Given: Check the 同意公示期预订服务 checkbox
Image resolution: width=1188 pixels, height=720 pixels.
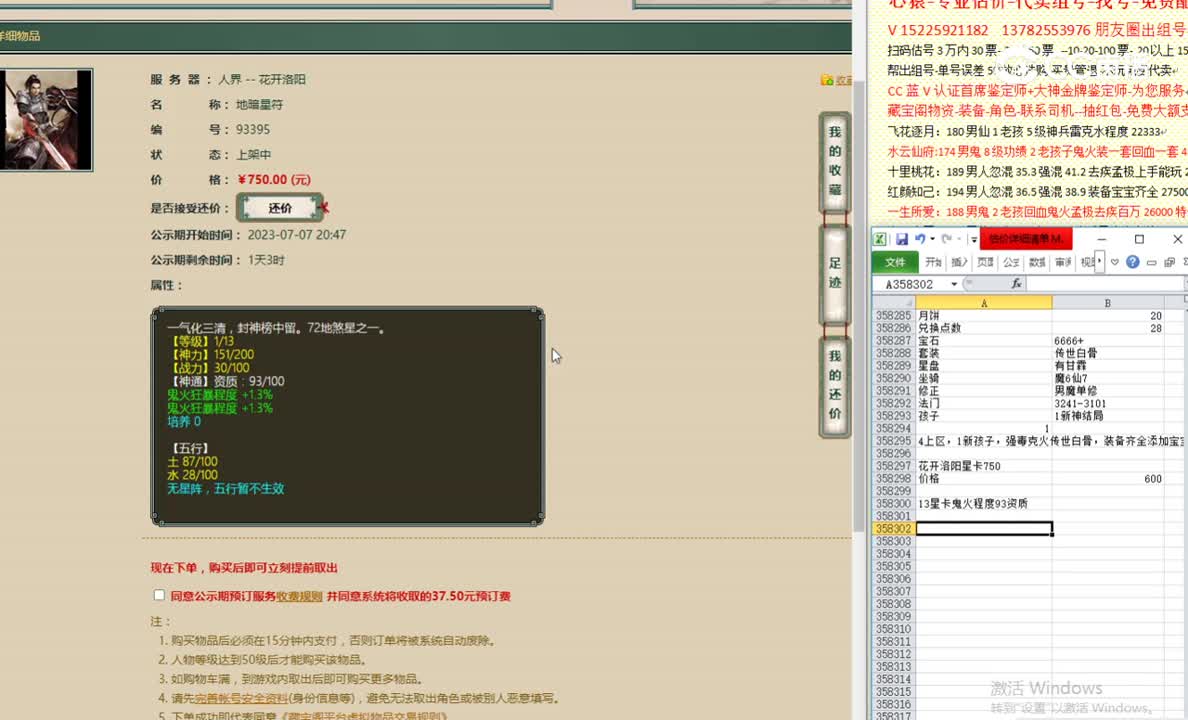Looking at the screenshot, I should pyautogui.click(x=159, y=595).
